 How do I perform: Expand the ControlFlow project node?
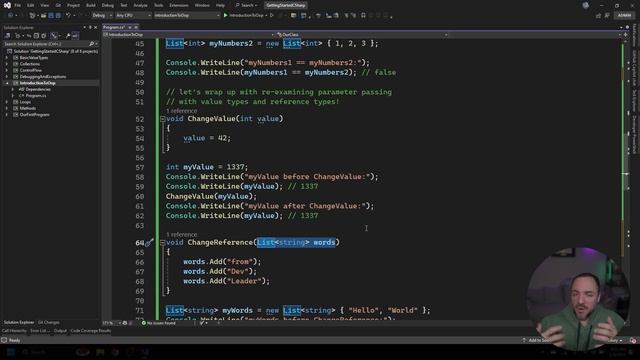pos(7,70)
